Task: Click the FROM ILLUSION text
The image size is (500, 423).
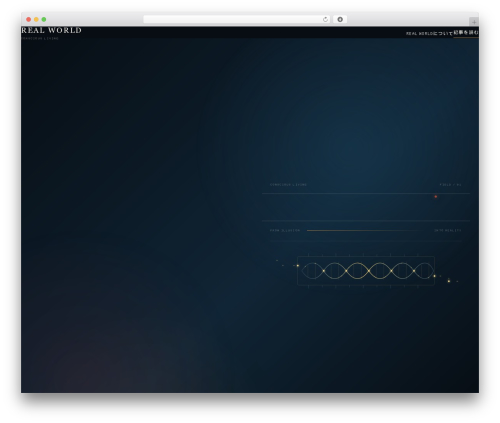Action: pos(285,230)
